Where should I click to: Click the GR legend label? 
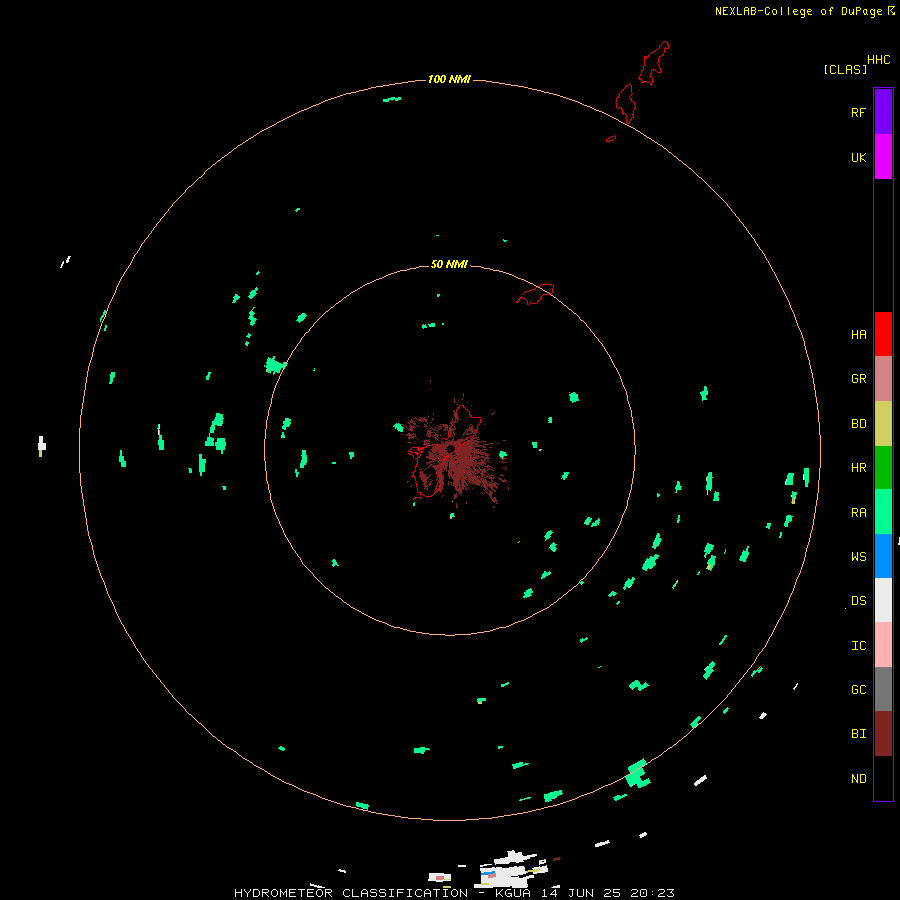coord(858,379)
